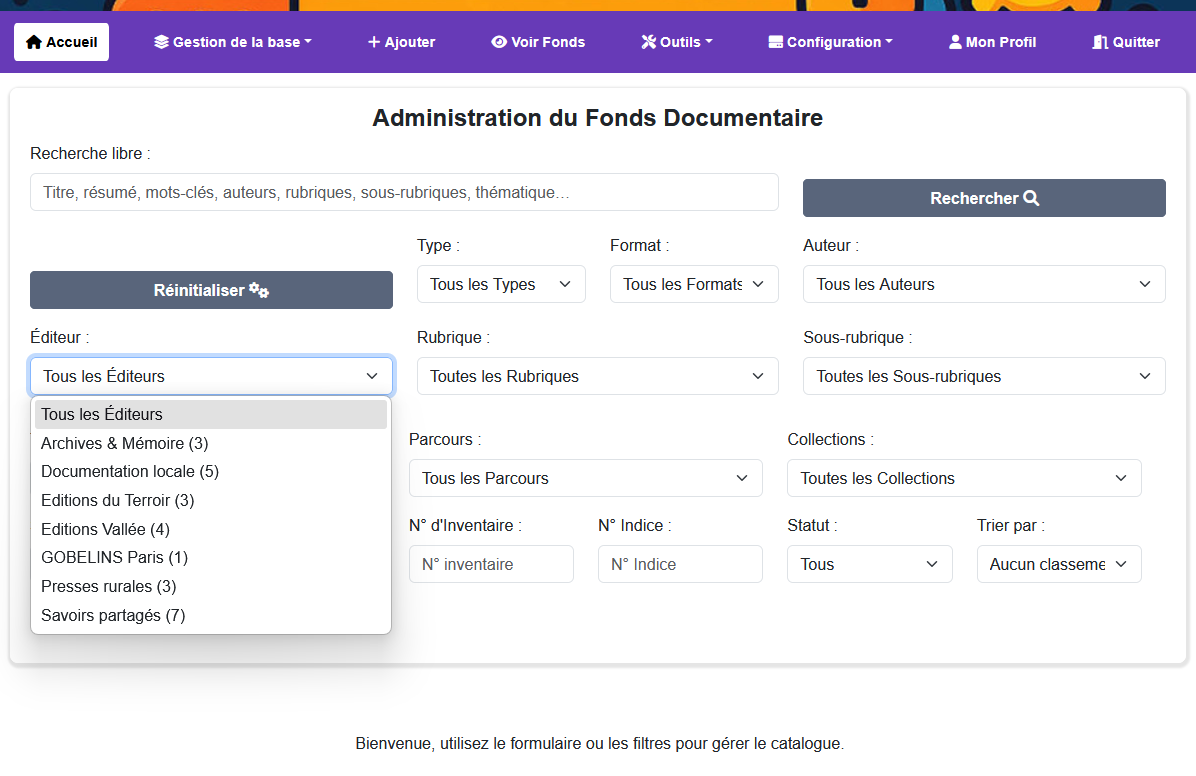Reset filters with Réinitialiser button

point(211,290)
